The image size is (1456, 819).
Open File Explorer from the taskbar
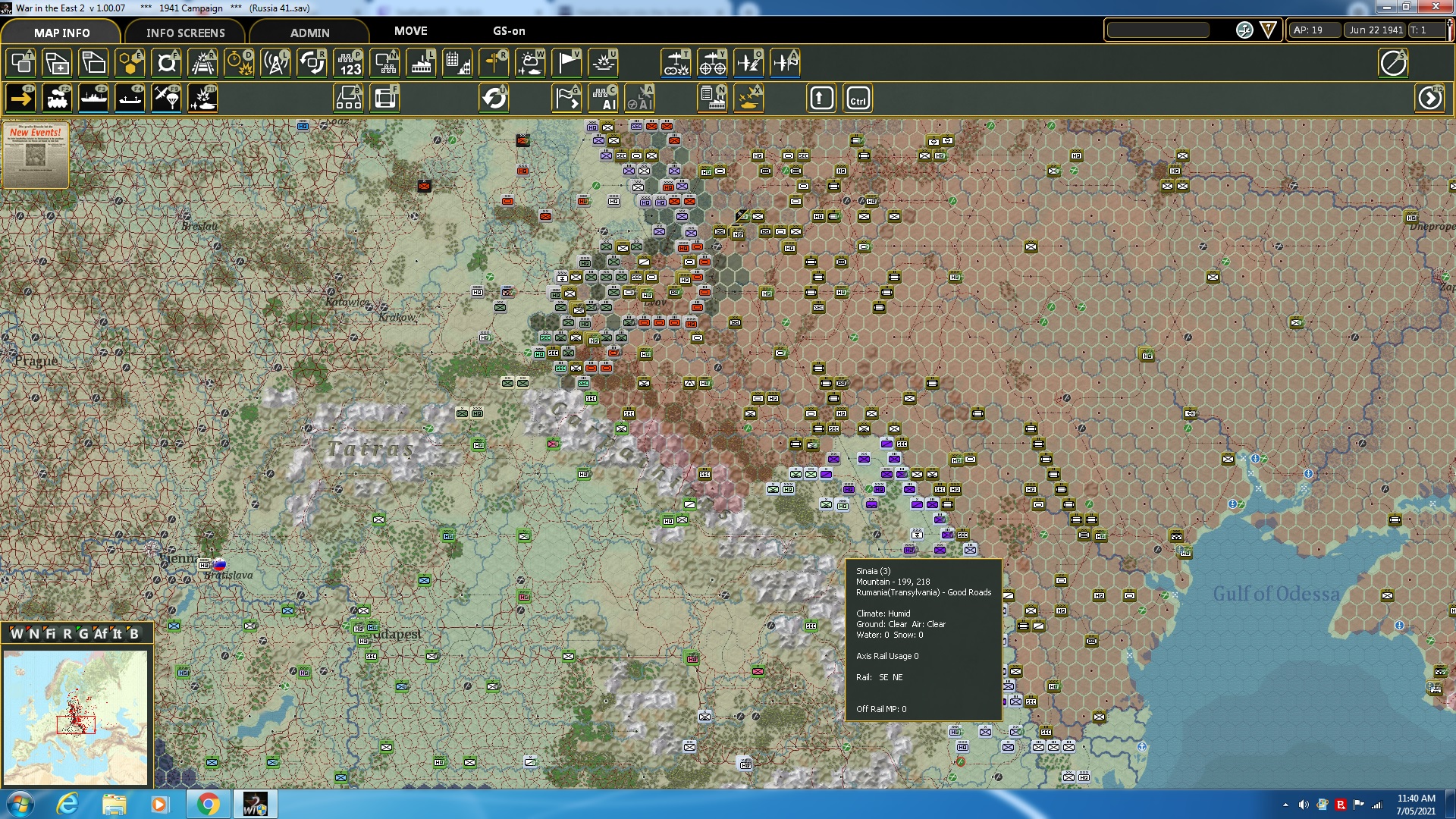pos(114,804)
